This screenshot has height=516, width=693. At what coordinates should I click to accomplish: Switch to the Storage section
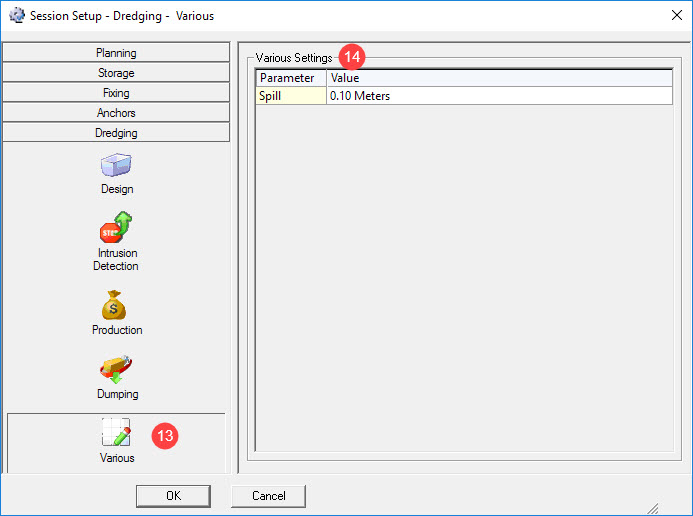116,72
